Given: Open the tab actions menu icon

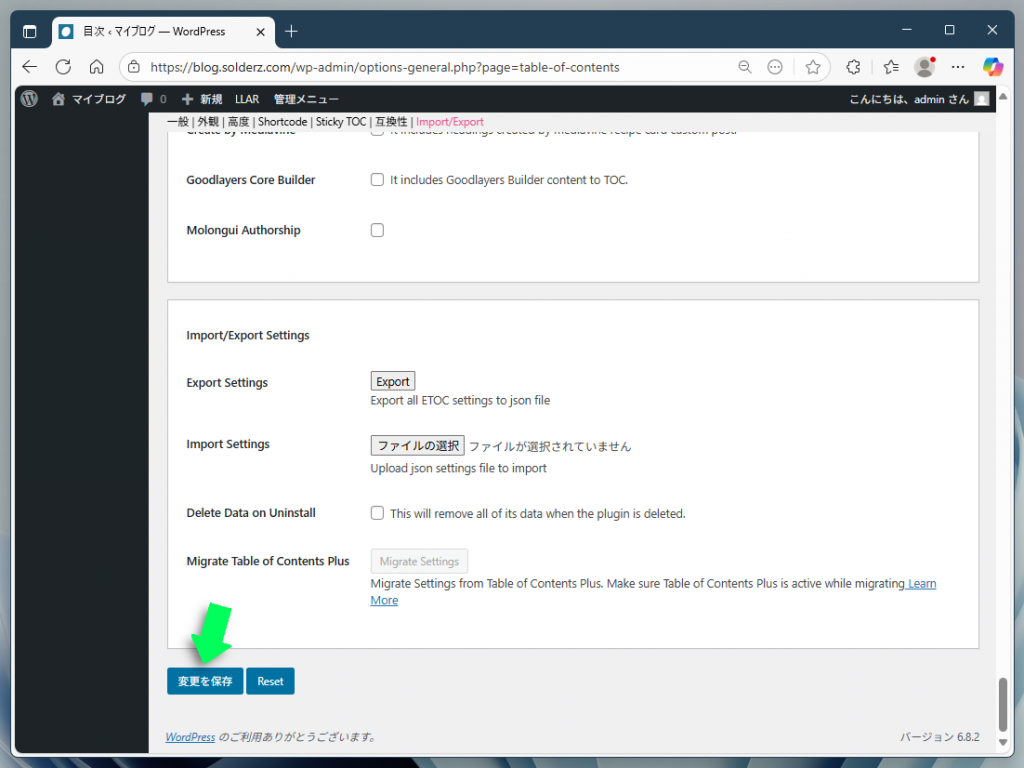Looking at the screenshot, I should click(29, 31).
